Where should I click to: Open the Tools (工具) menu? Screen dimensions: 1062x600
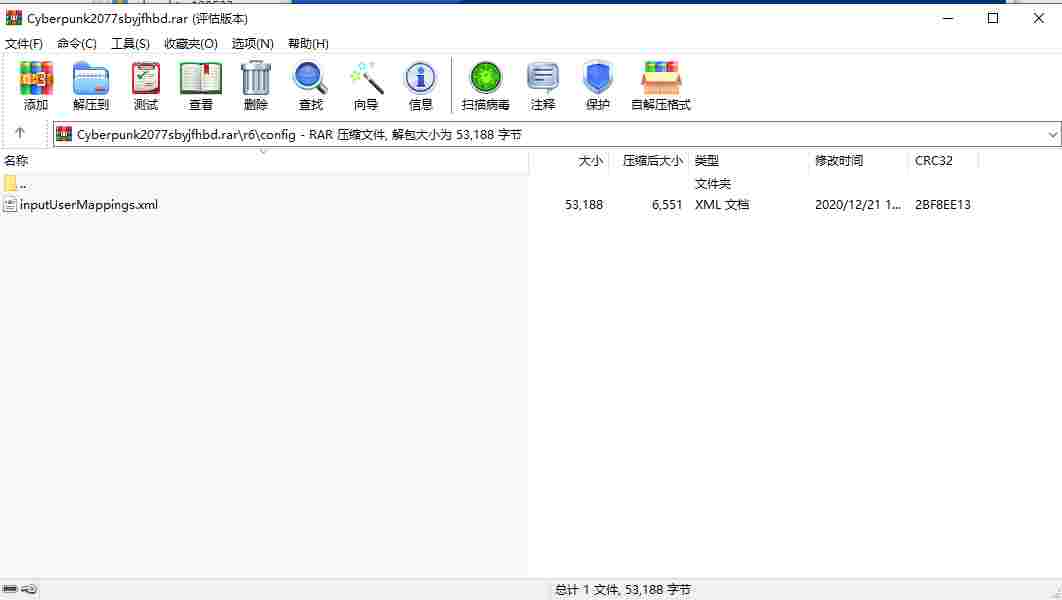coord(130,43)
